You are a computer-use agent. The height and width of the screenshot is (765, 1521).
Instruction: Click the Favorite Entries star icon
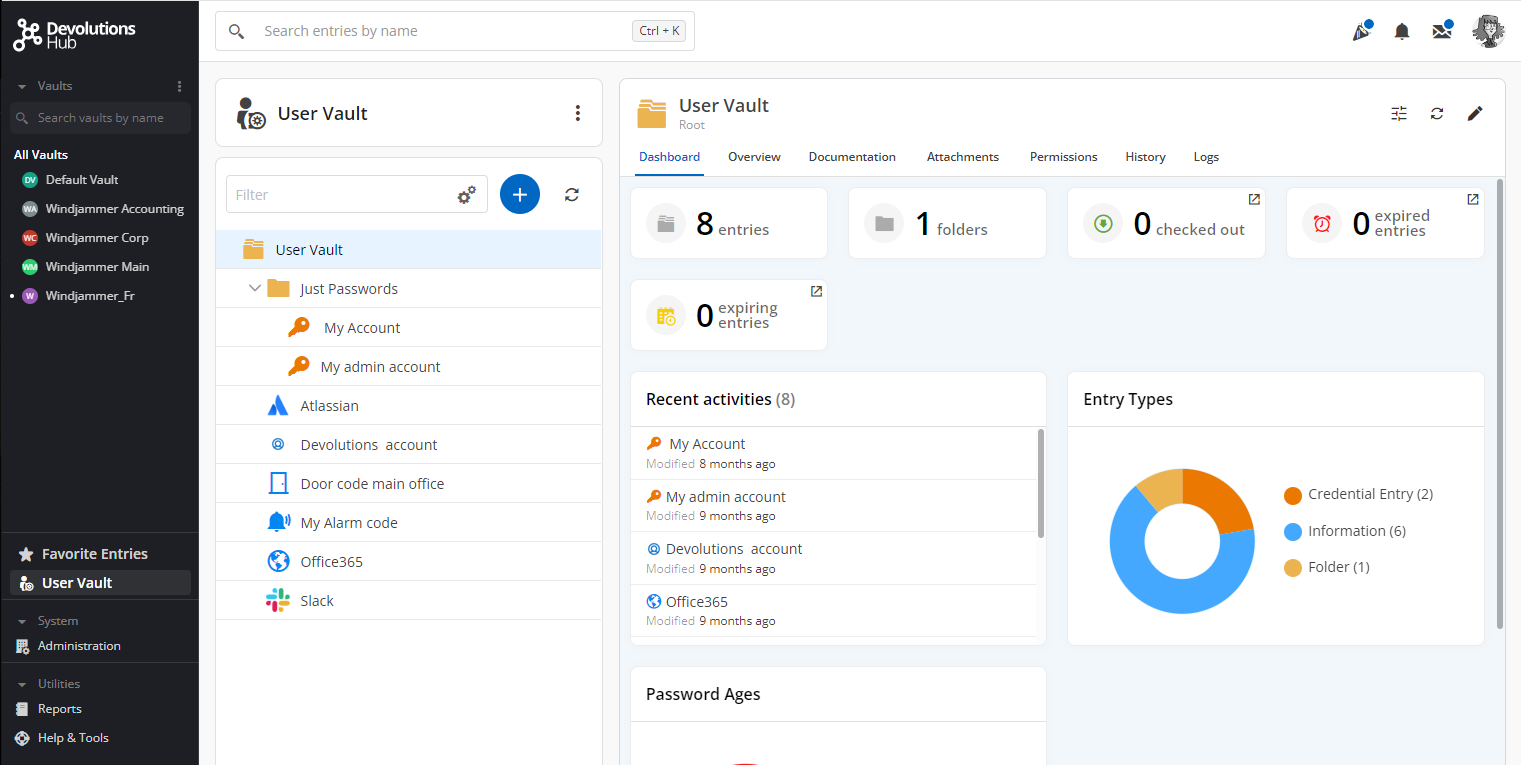[25, 554]
